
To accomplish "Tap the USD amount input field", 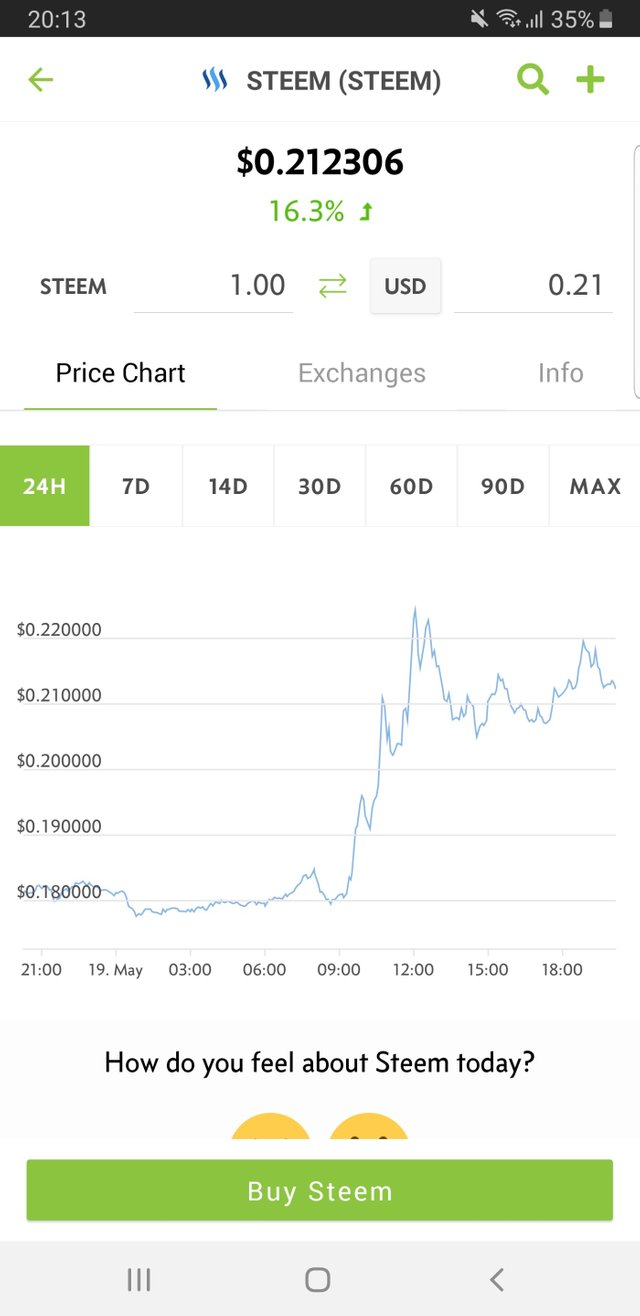I will (x=533, y=286).
